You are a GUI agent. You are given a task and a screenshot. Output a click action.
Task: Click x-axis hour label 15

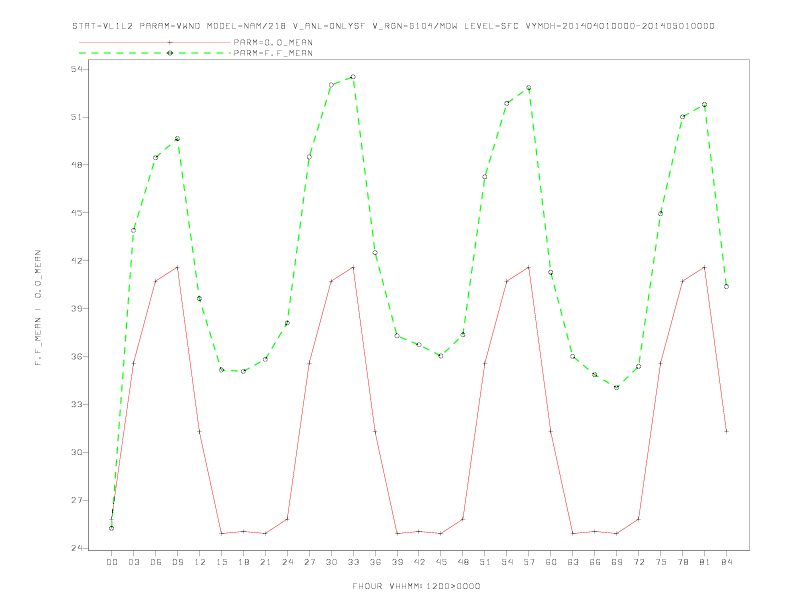coord(222,562)
